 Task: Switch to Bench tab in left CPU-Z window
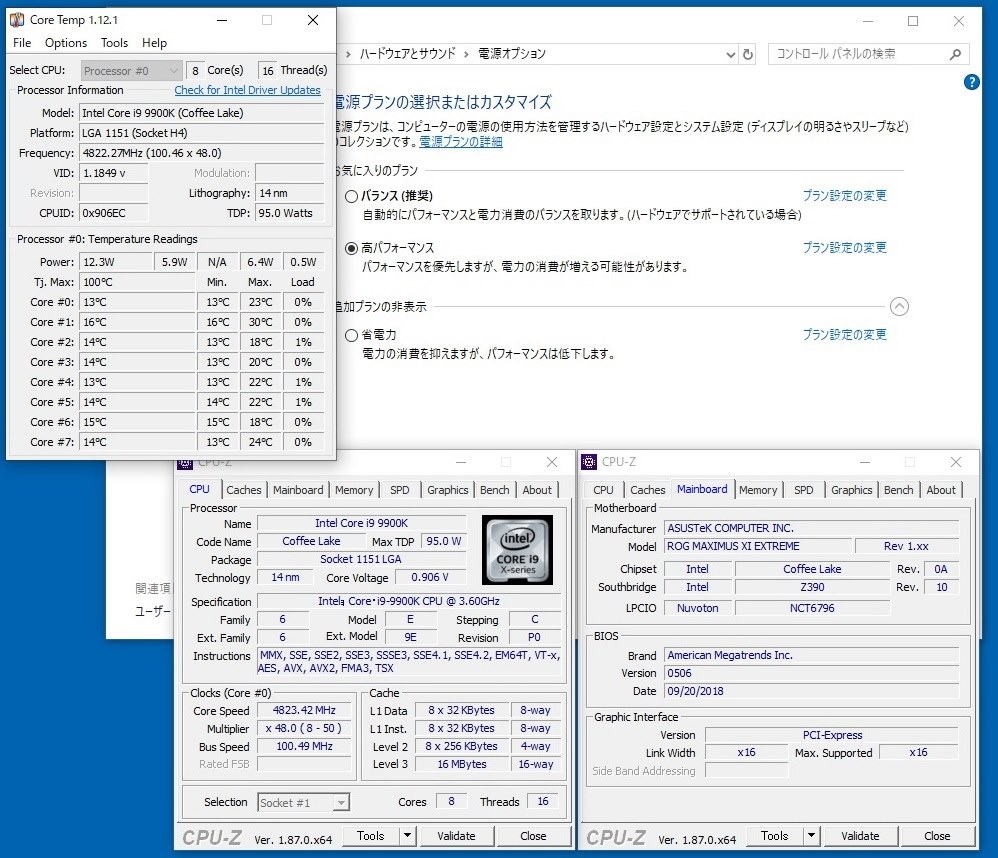click(x=495, y=490)
